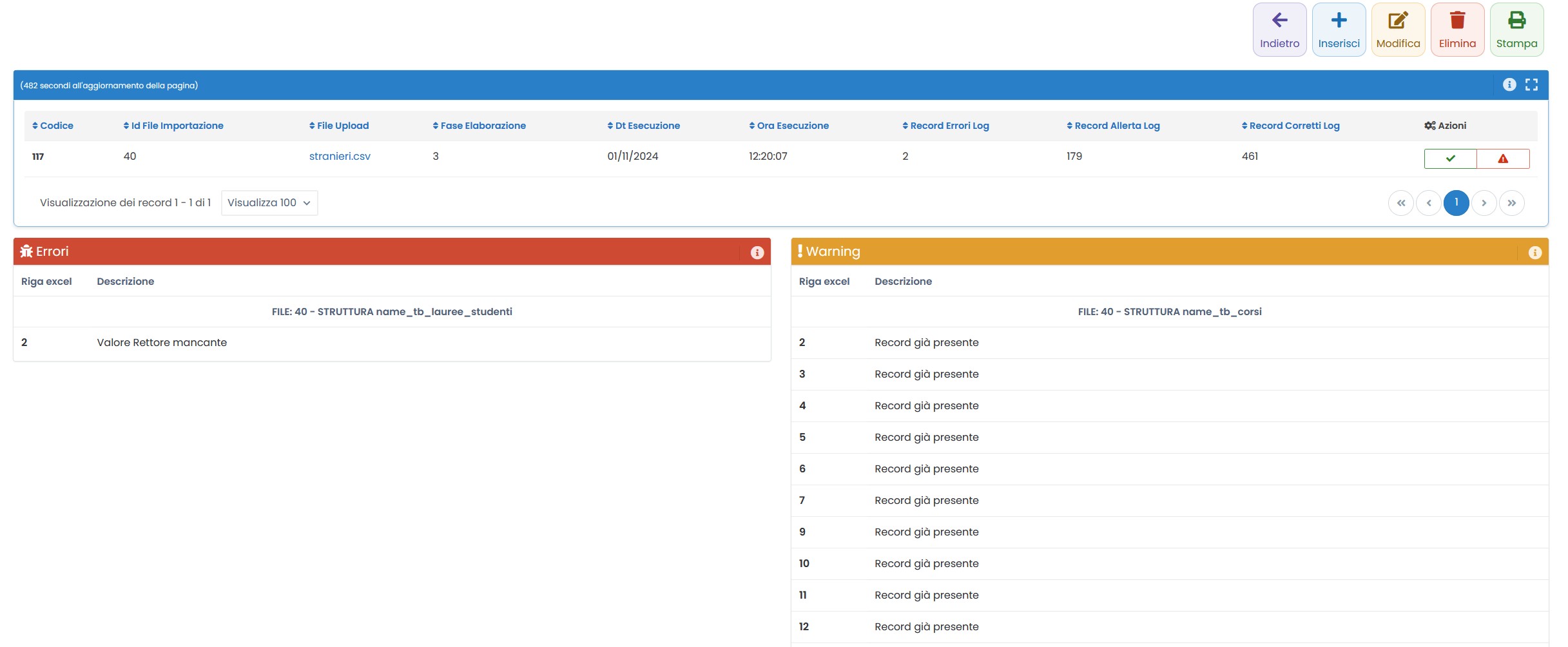Screen dimensions: 1568x647
Task: Toggle fullscreen for the table panel
Action: pos(1532,84)
